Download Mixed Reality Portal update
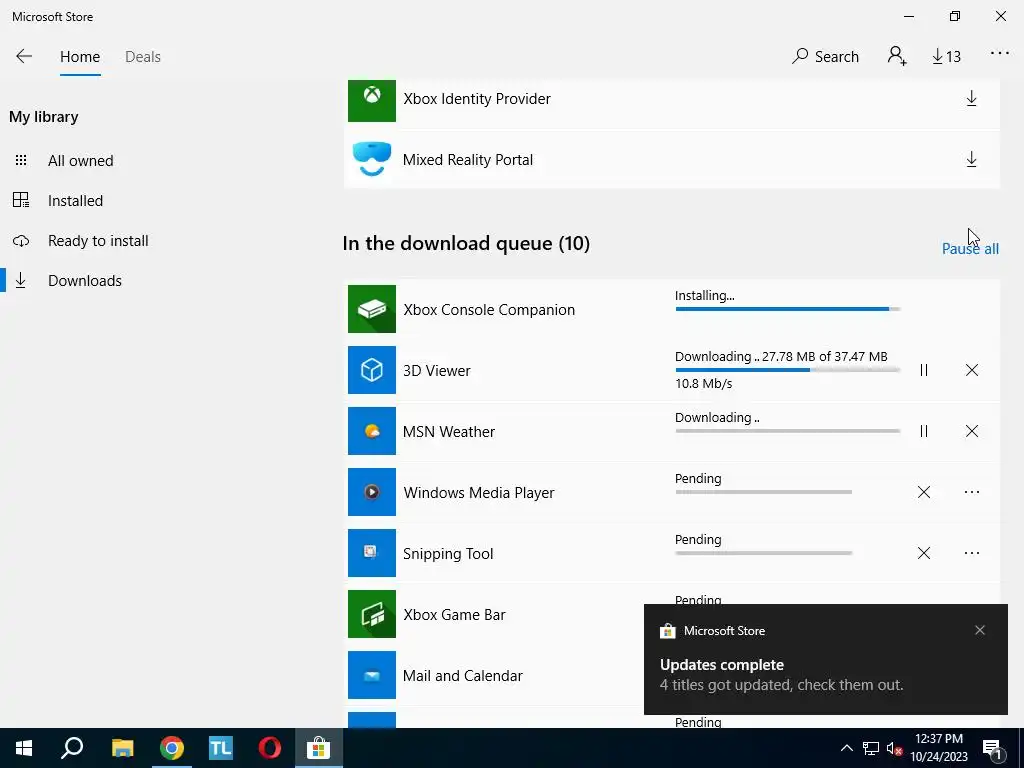This screenshot has height=768, width=1024. [971, 159]
